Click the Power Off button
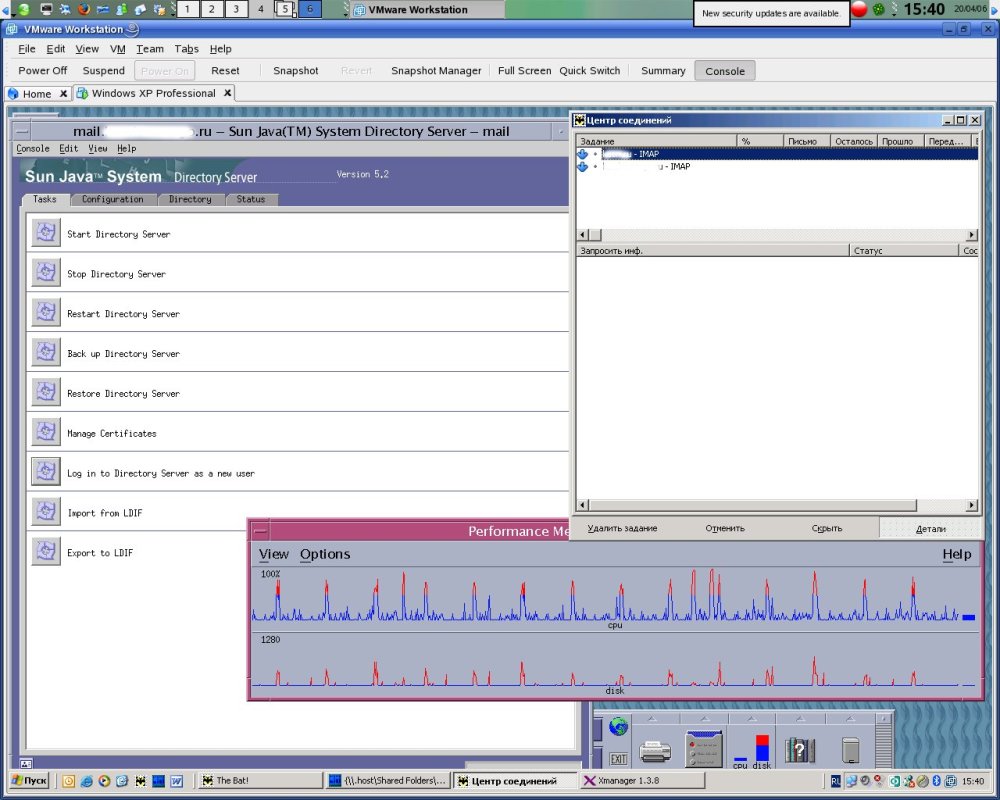This screenshot has width=1000, height=800. 42,71
